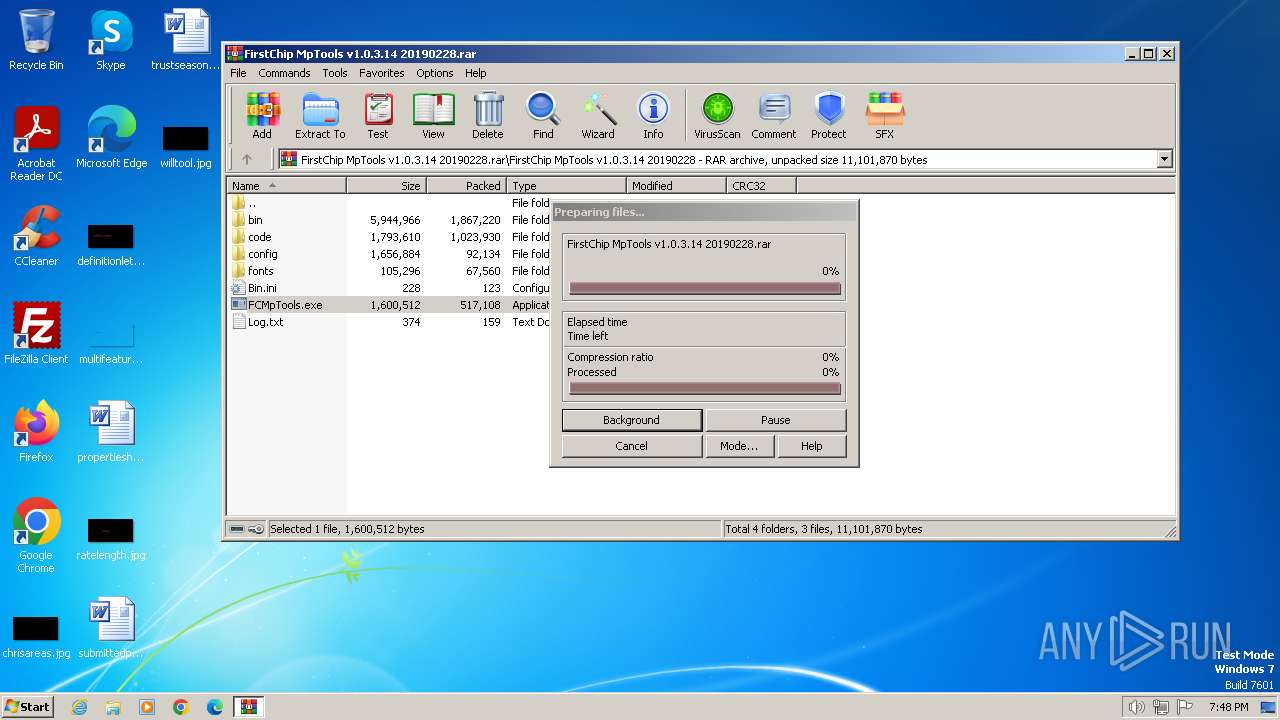Click the Background button in dialog
The height and width of the screenshot is (720, 1280).
631,420
